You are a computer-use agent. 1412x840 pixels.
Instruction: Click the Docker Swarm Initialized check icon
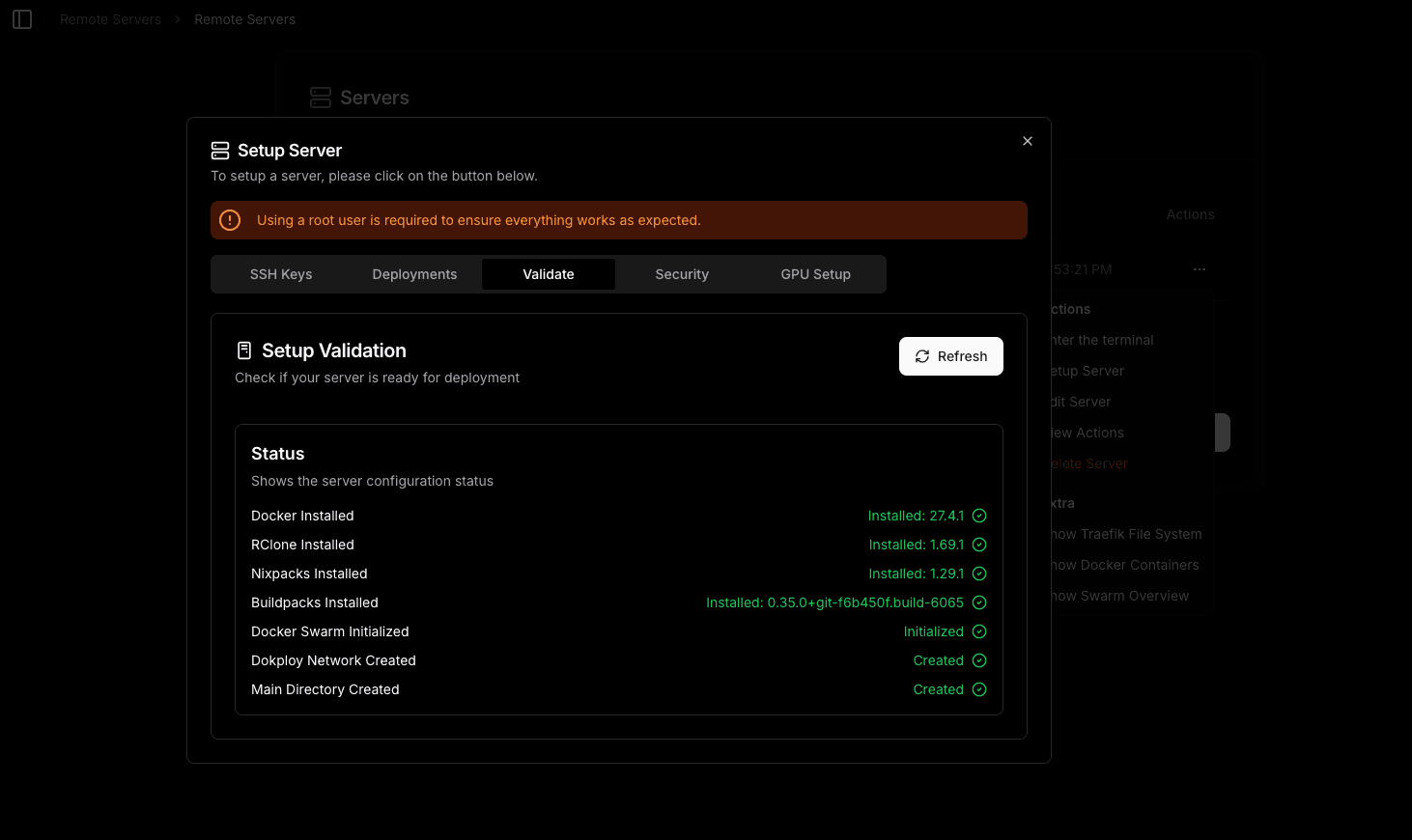(978, 631)
